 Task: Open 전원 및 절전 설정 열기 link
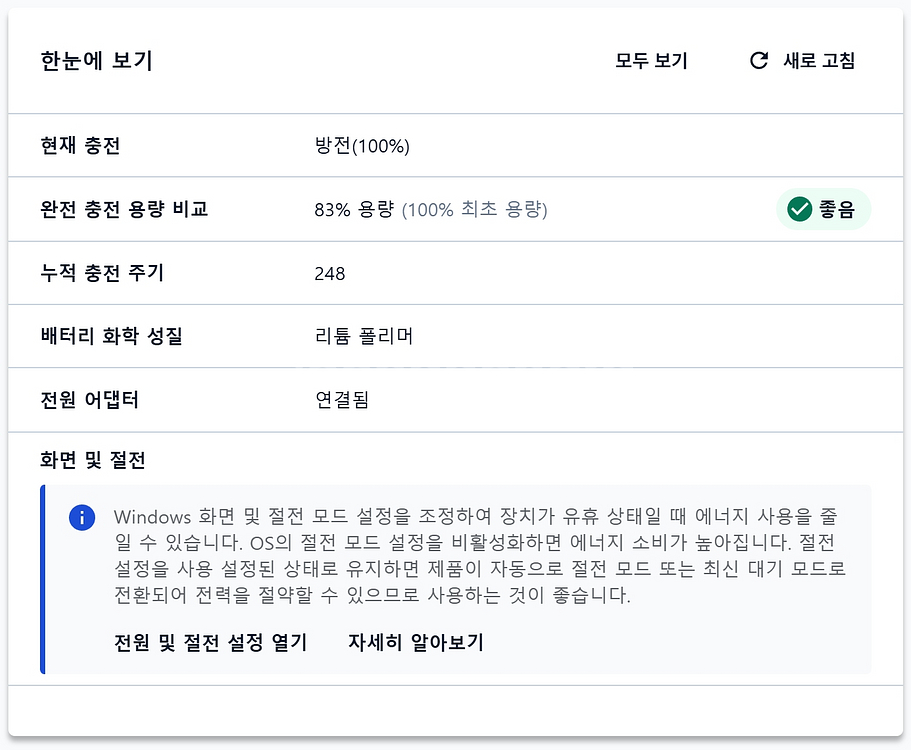click(x=211, y=642)
